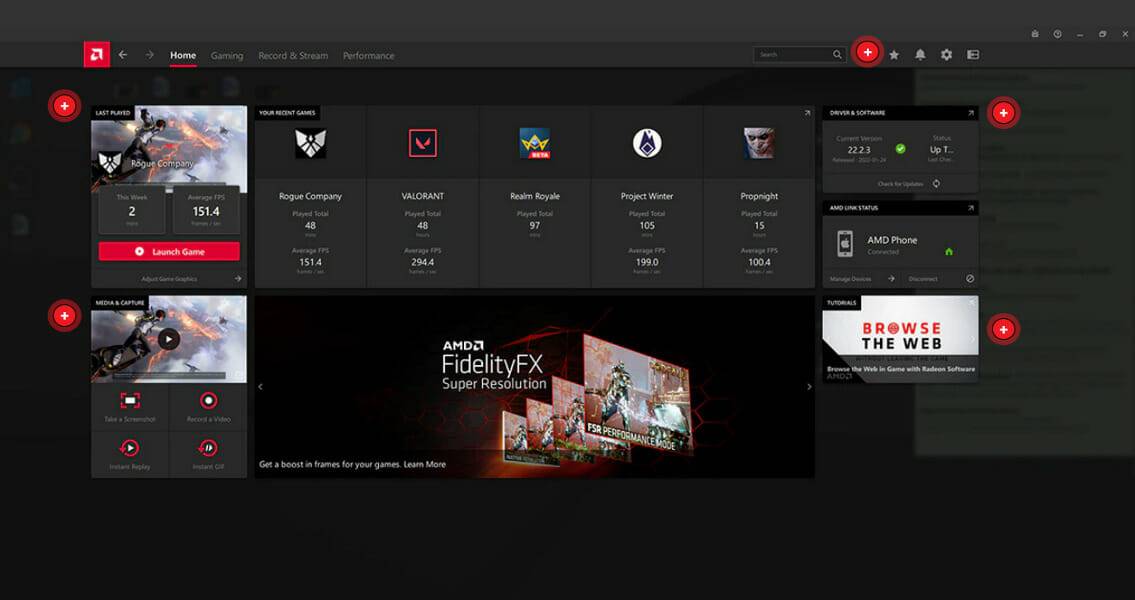Open settings gear icon
The height and width of the screenshot is (600, 1135).
point(946,55)
